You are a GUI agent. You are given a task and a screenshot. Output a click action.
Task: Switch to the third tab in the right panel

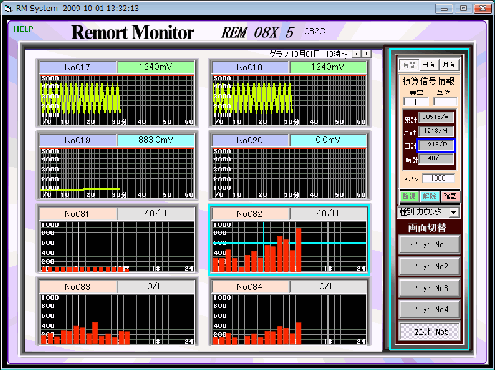click(449, 65)
